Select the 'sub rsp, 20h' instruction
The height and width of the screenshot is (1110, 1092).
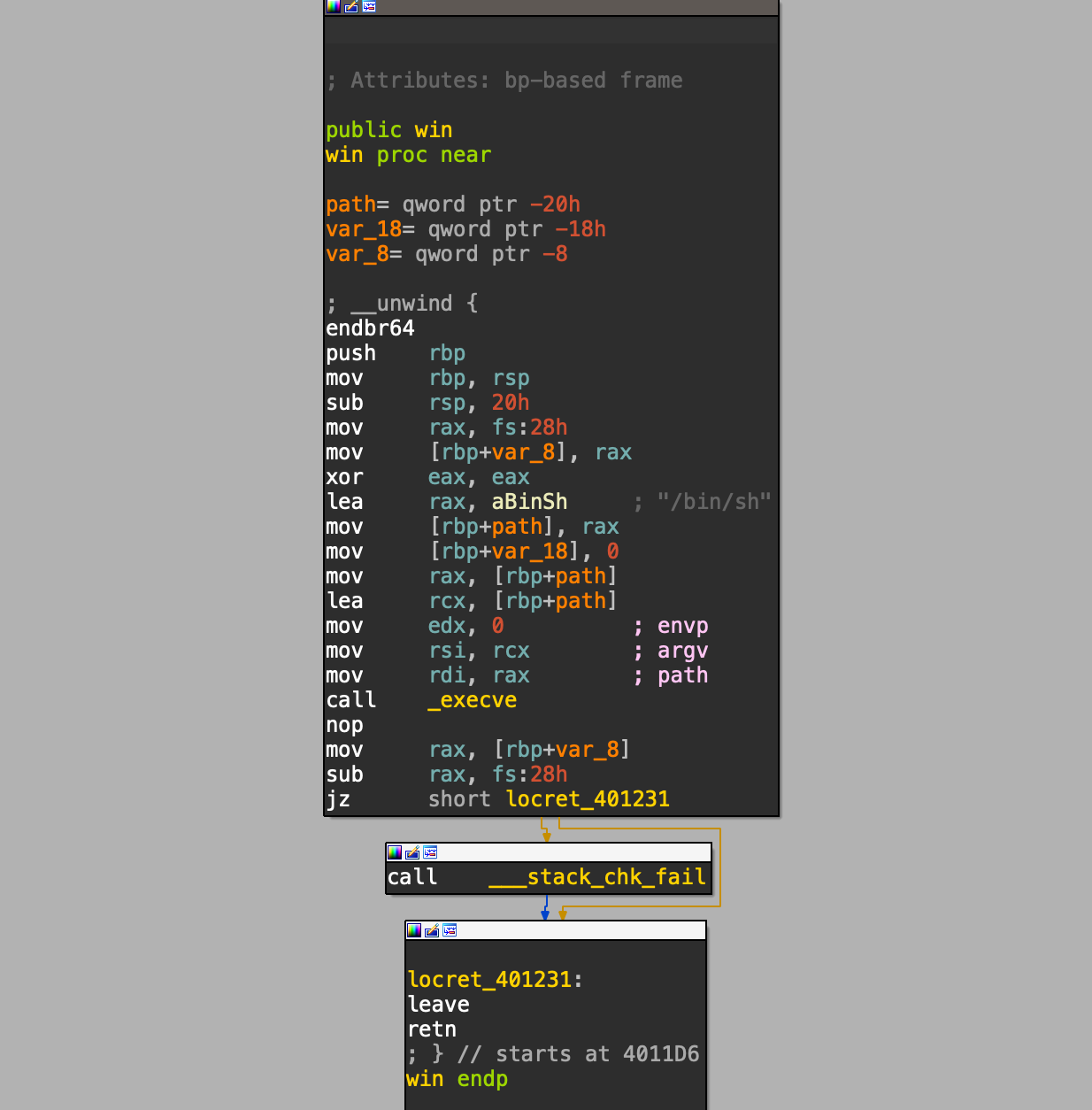pos(427,403)
